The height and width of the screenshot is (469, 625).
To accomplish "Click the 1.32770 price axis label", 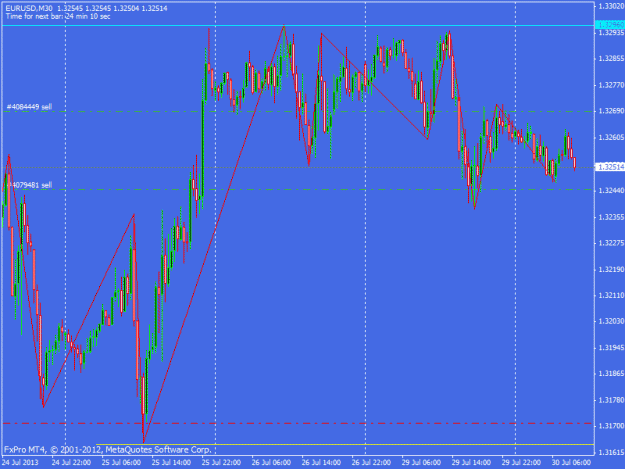I will (x=611, y=85).
